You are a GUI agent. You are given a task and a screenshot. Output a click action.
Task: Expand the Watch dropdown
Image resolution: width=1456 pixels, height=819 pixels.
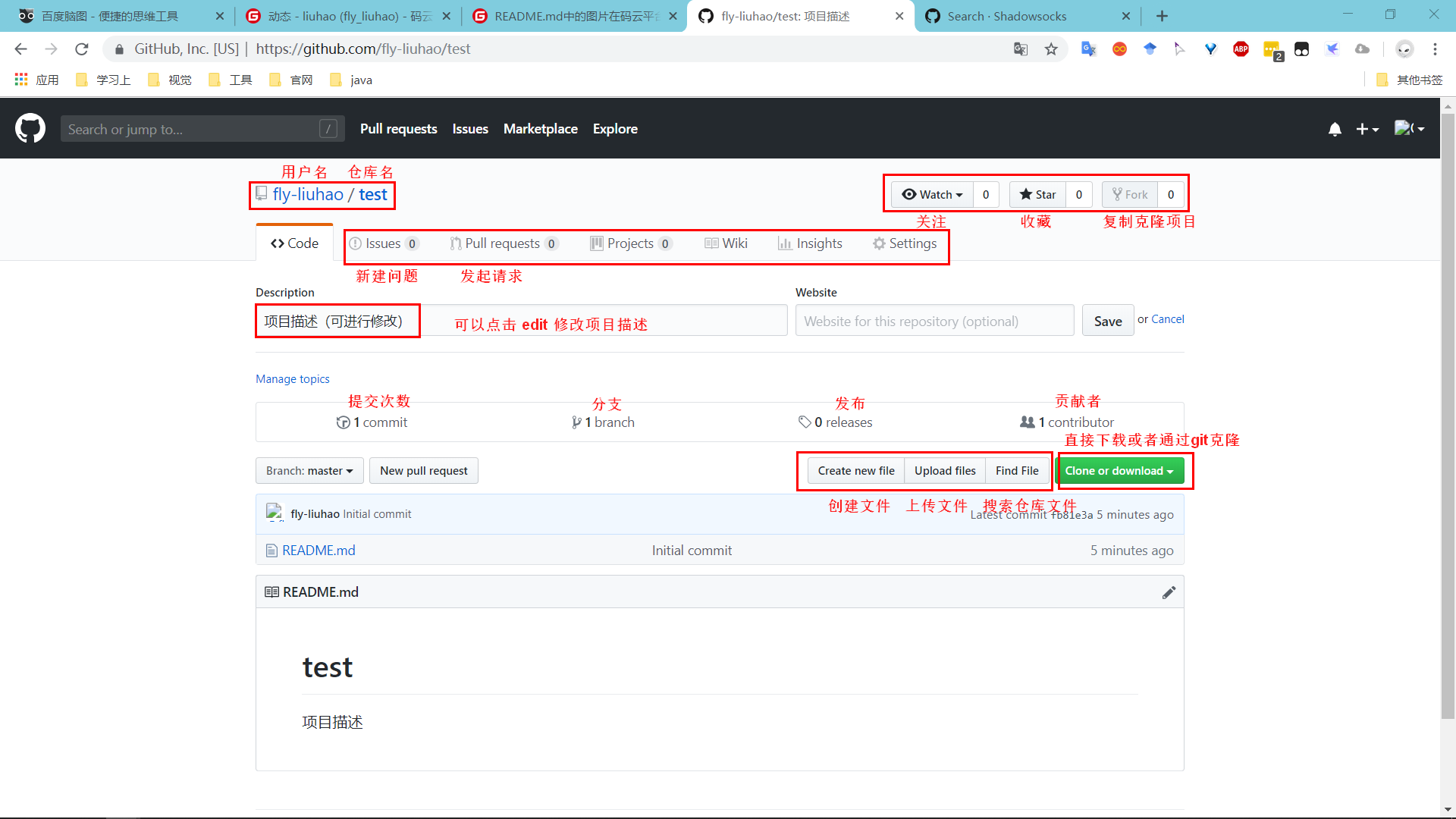932,195
